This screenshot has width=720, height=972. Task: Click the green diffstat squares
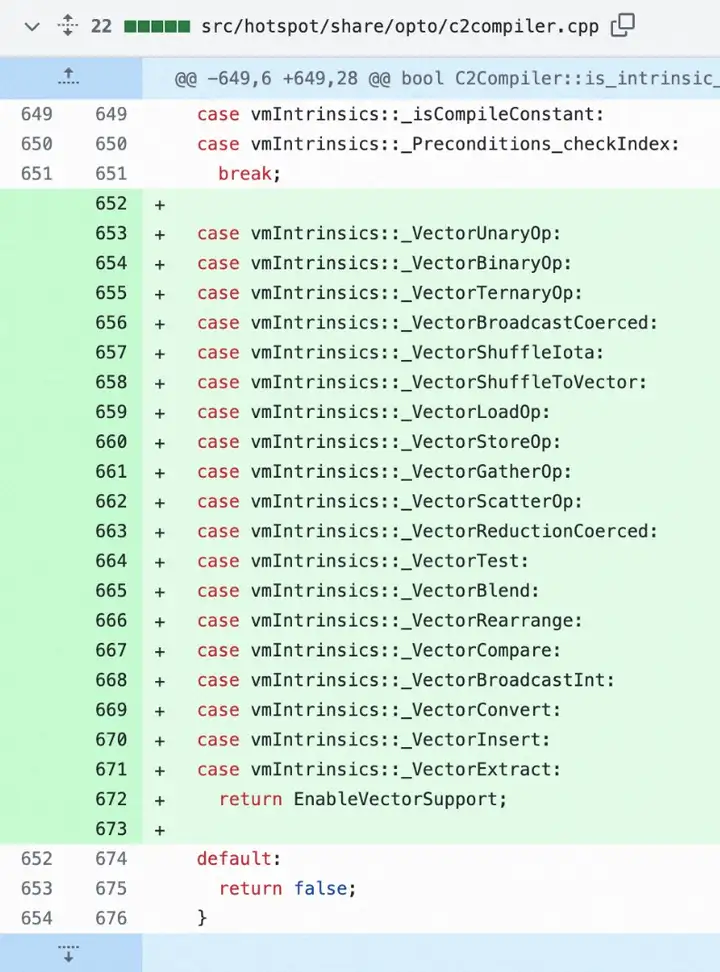coord(155,27)
